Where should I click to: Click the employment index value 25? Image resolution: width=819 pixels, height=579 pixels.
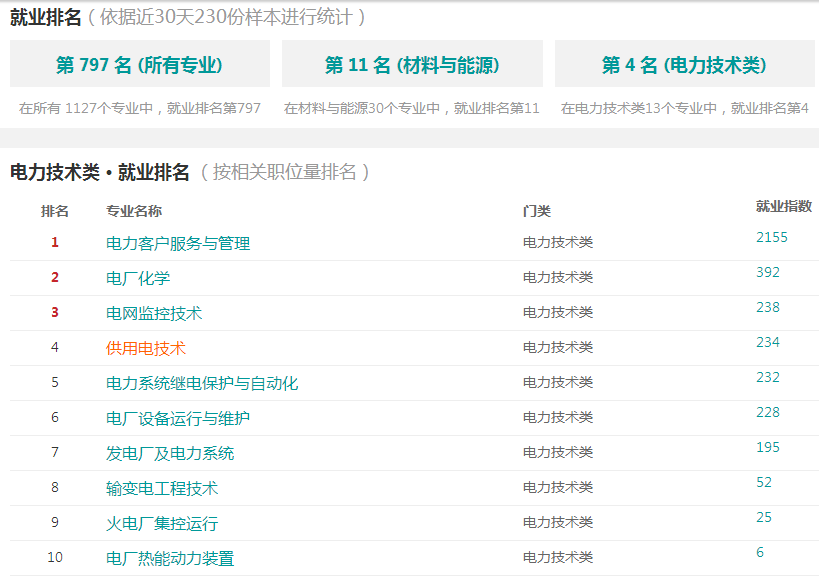(x=764, y=517)
